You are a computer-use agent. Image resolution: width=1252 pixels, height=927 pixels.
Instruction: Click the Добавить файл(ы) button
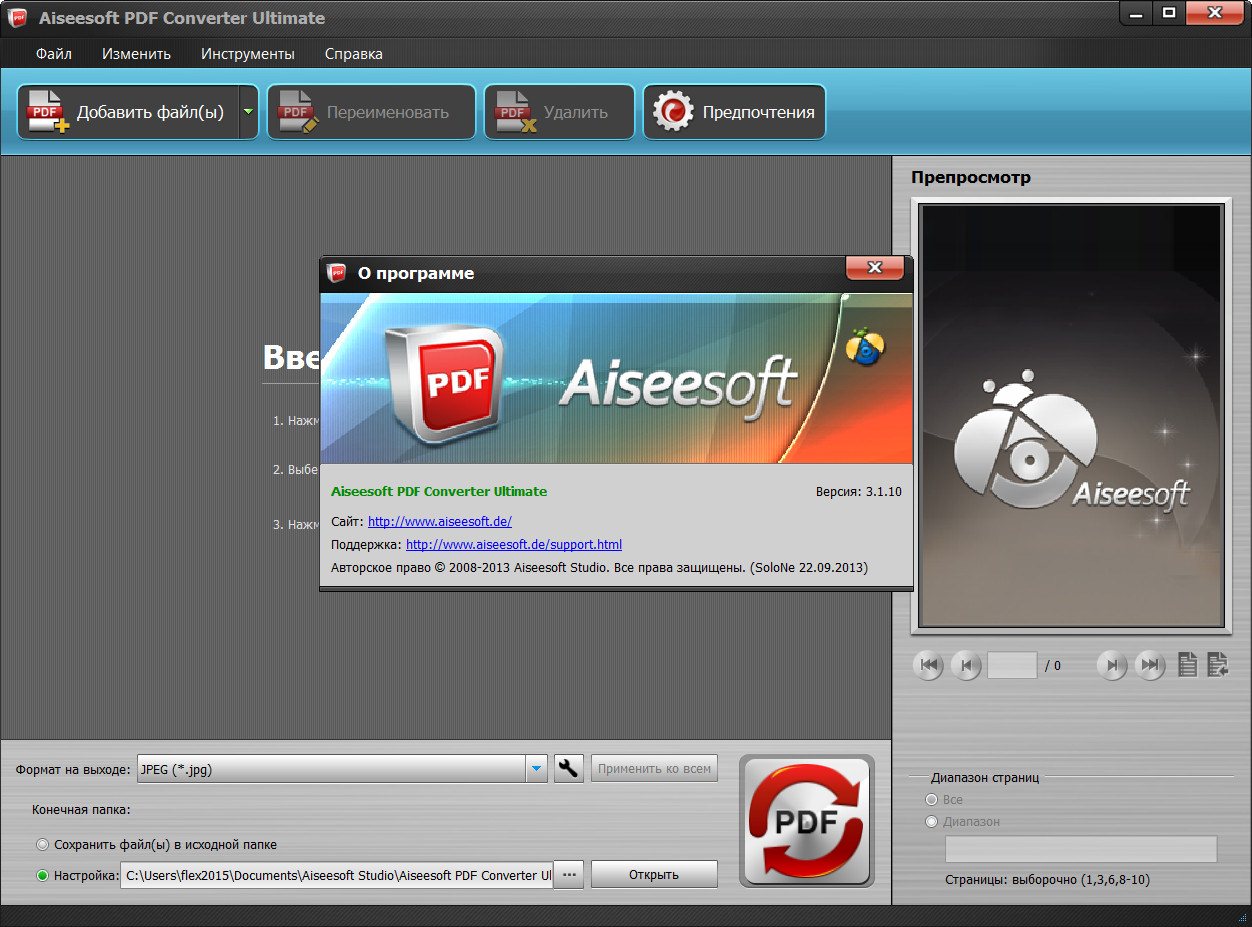128,112
